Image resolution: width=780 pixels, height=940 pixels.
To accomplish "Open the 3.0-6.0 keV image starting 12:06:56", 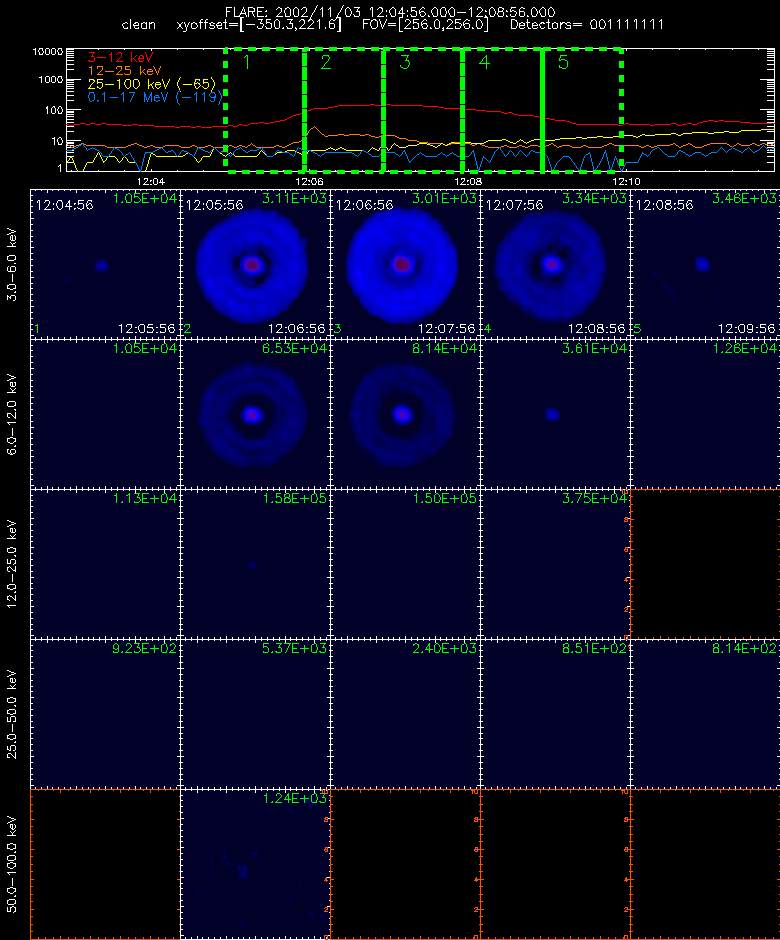I will (405, 264).
